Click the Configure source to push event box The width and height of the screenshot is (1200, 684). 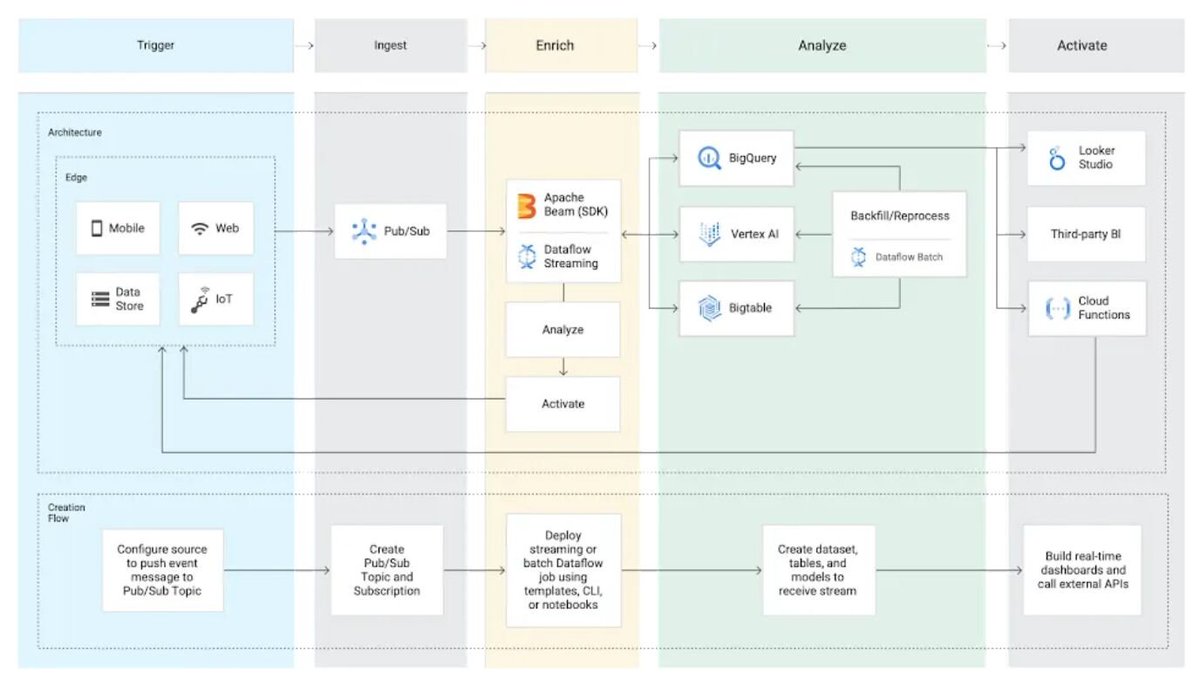click(x=163, y=570)
